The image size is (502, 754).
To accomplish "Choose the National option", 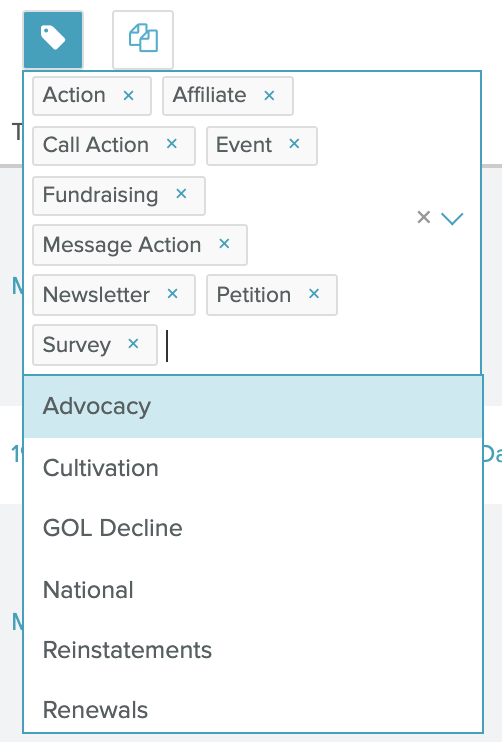I will pyautogui.click(x=253, y=590).
